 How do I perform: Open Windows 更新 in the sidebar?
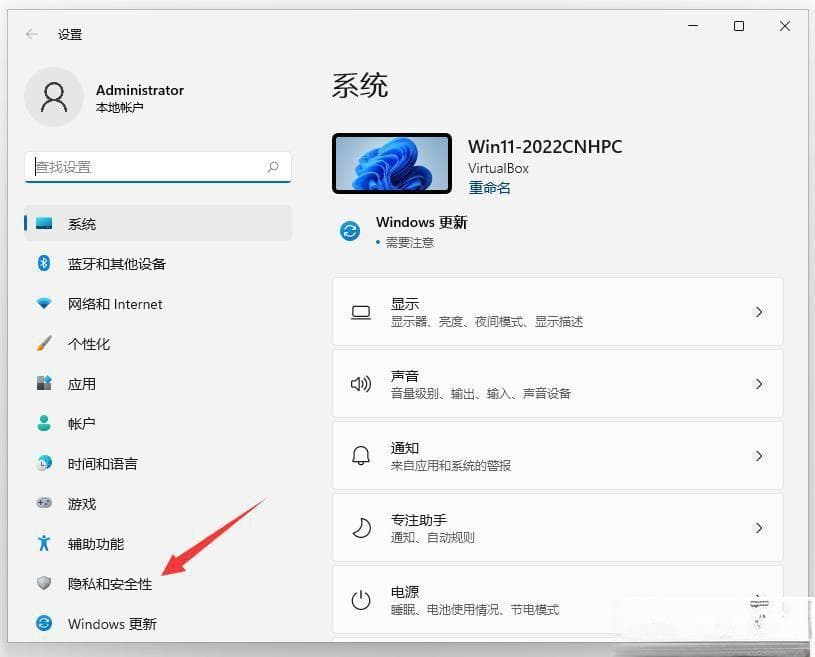158,623
